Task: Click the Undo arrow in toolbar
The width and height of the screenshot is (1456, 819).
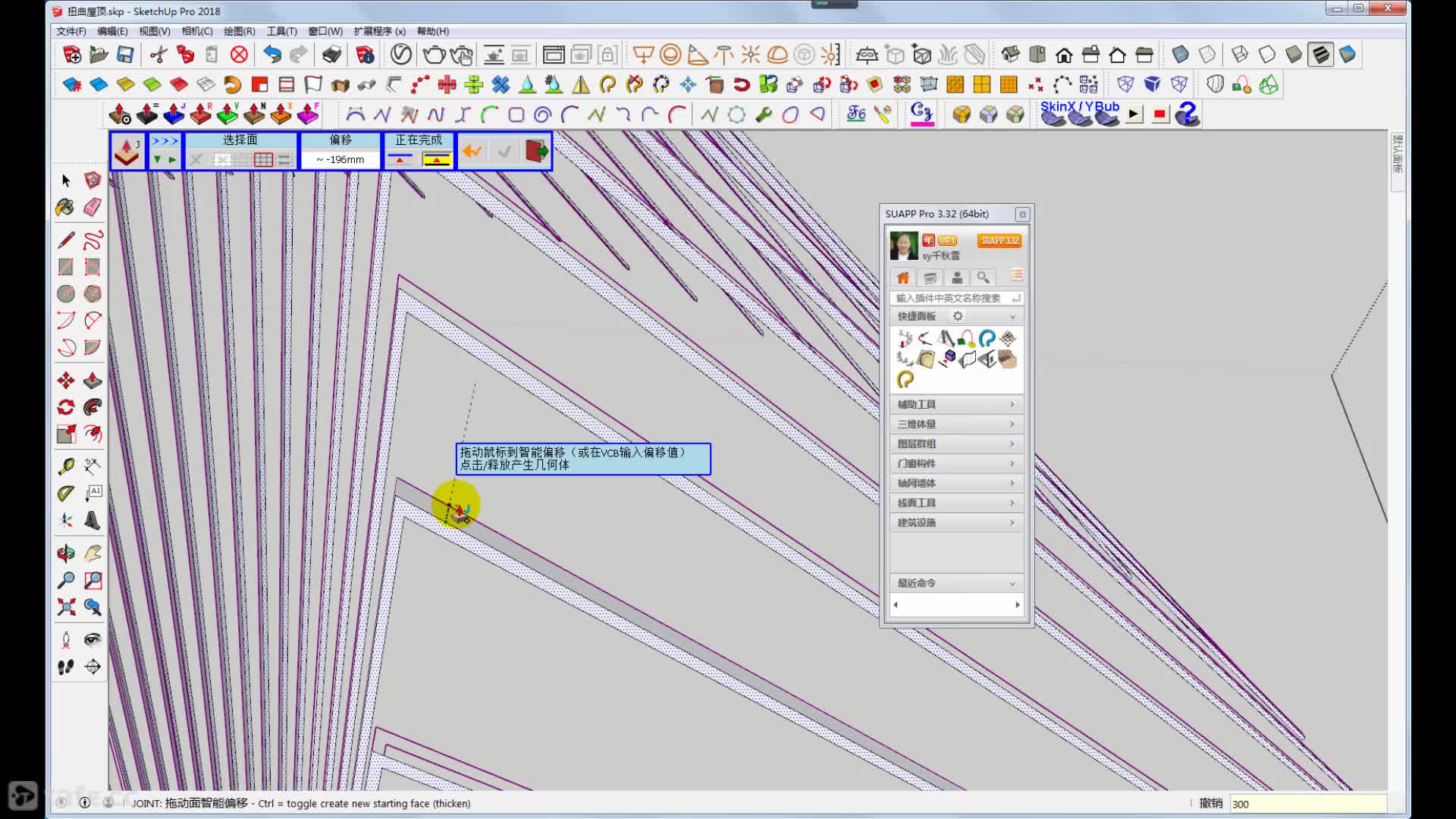Action: (272, 55)
